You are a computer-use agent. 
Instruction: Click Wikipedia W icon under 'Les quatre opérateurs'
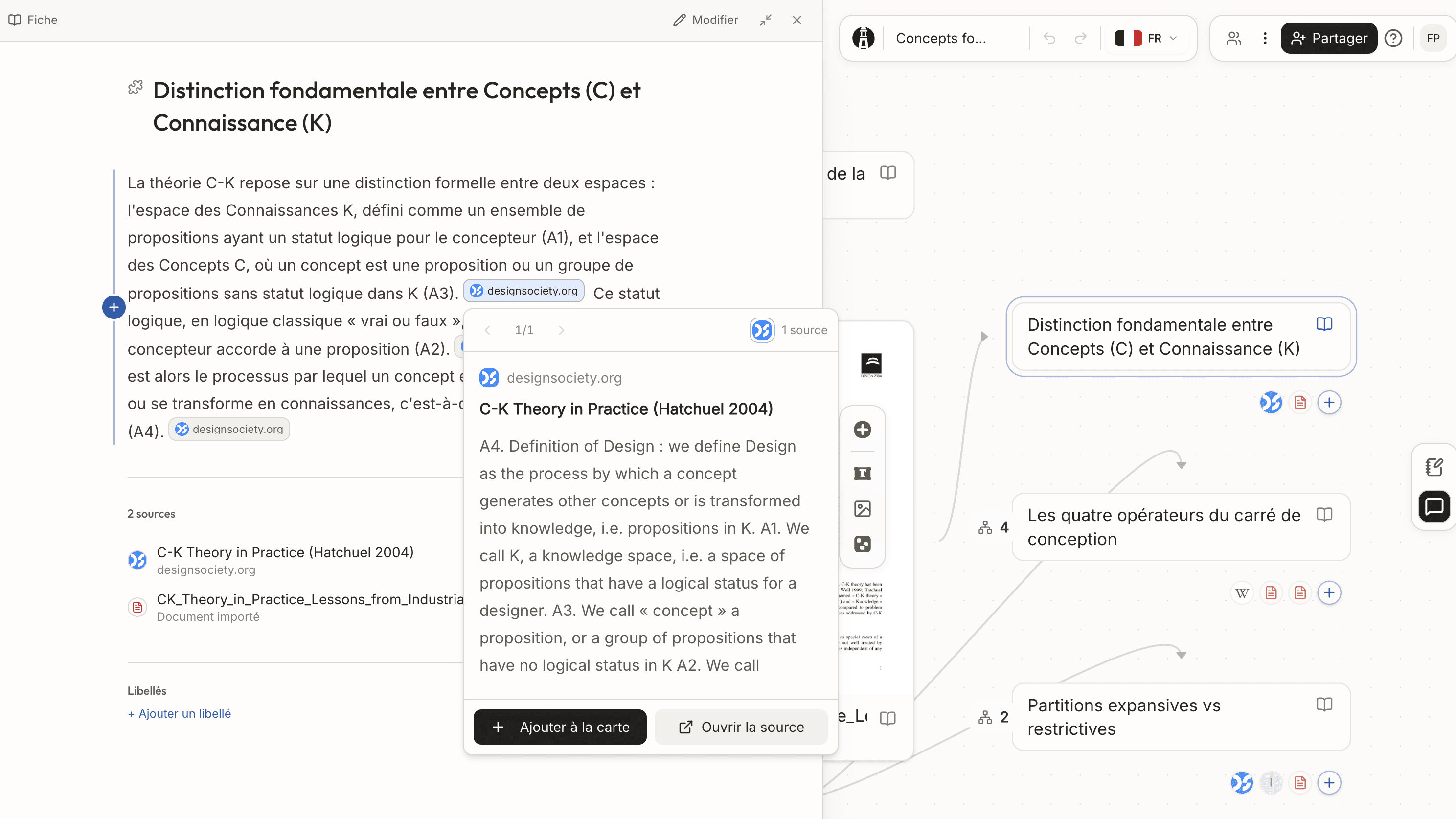(1242, 592)
